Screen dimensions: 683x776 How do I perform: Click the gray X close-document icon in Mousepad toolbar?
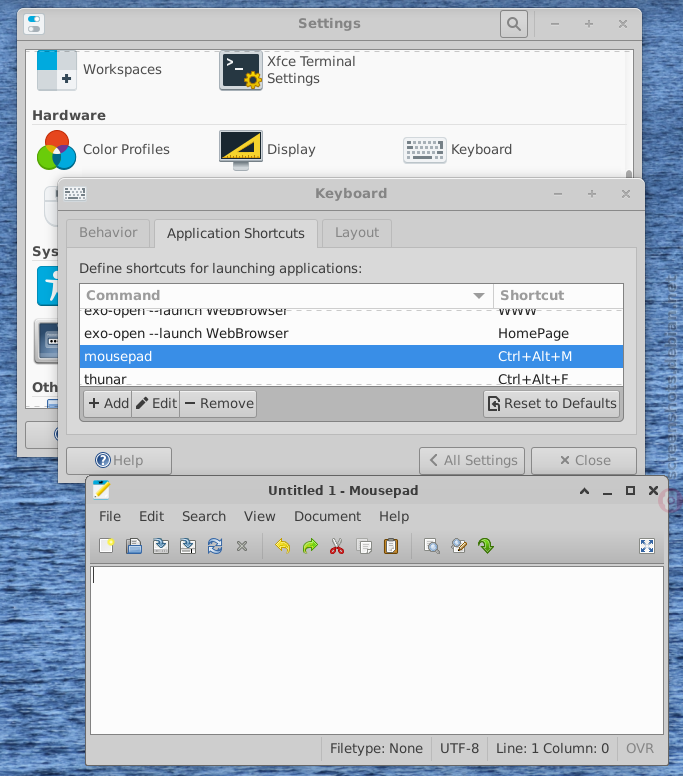click(242, 546)
